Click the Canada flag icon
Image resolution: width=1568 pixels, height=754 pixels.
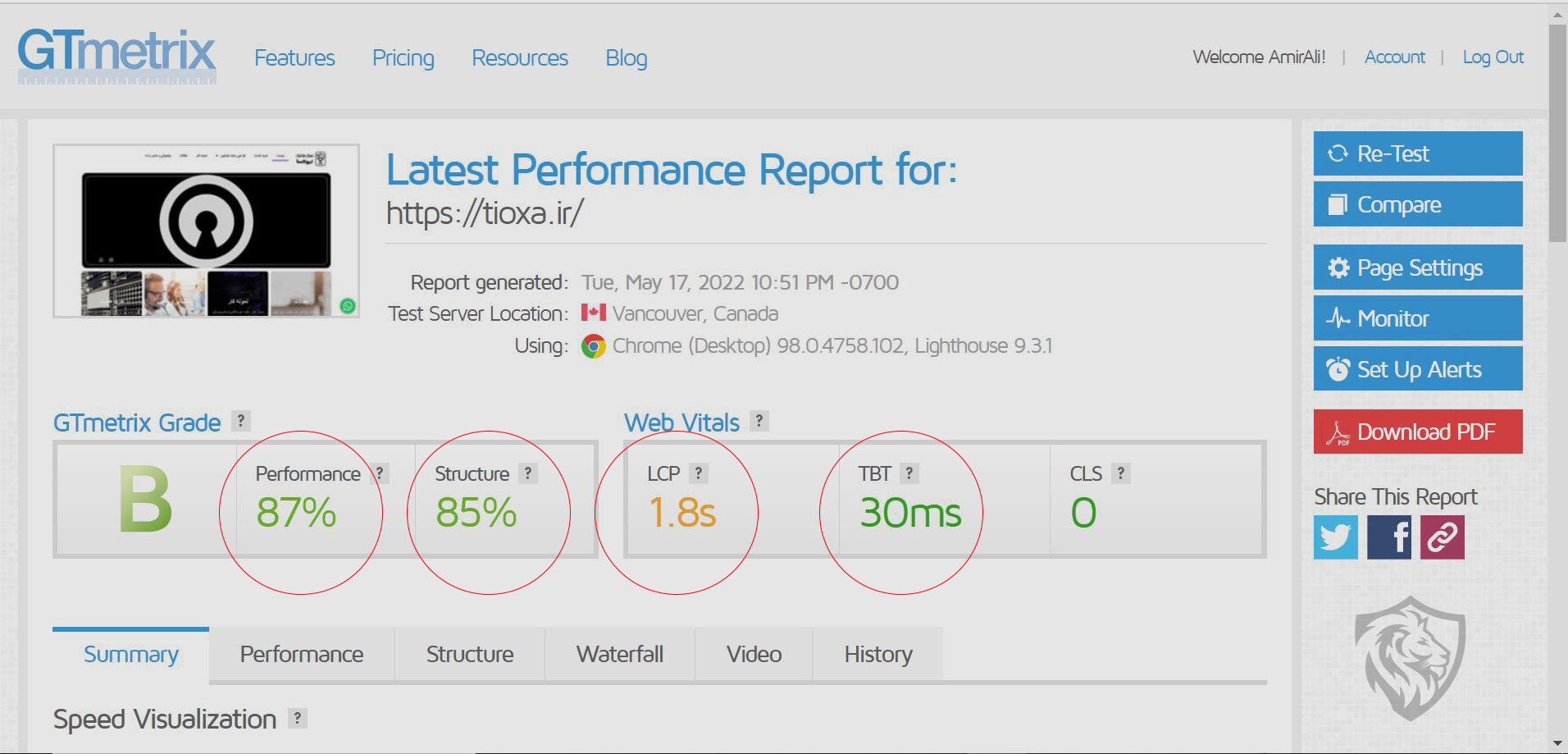click(x=594, y=313)
